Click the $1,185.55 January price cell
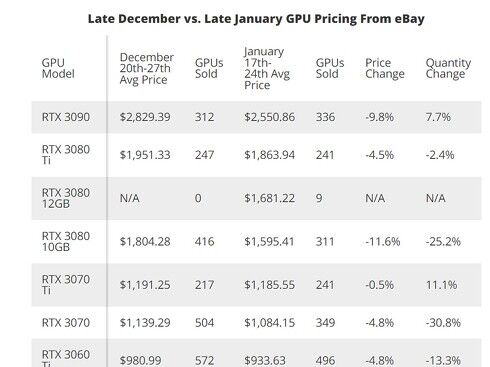Image resolution: width=490 pixels, height=367 pixels. pyautogui.click(x=269, y=285)
